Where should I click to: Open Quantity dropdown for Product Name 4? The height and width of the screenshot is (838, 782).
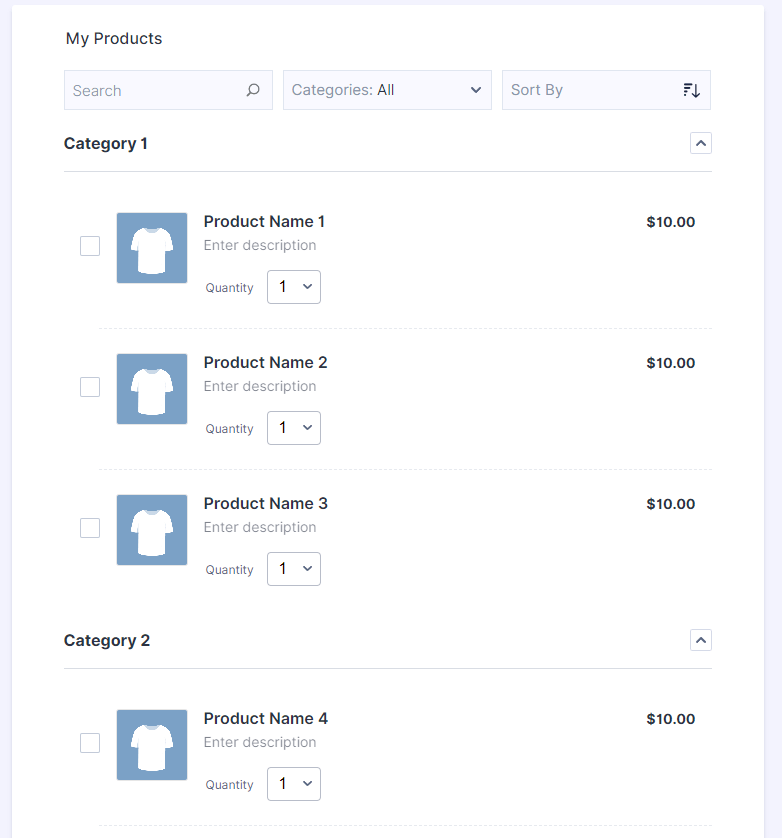(294, 784)
